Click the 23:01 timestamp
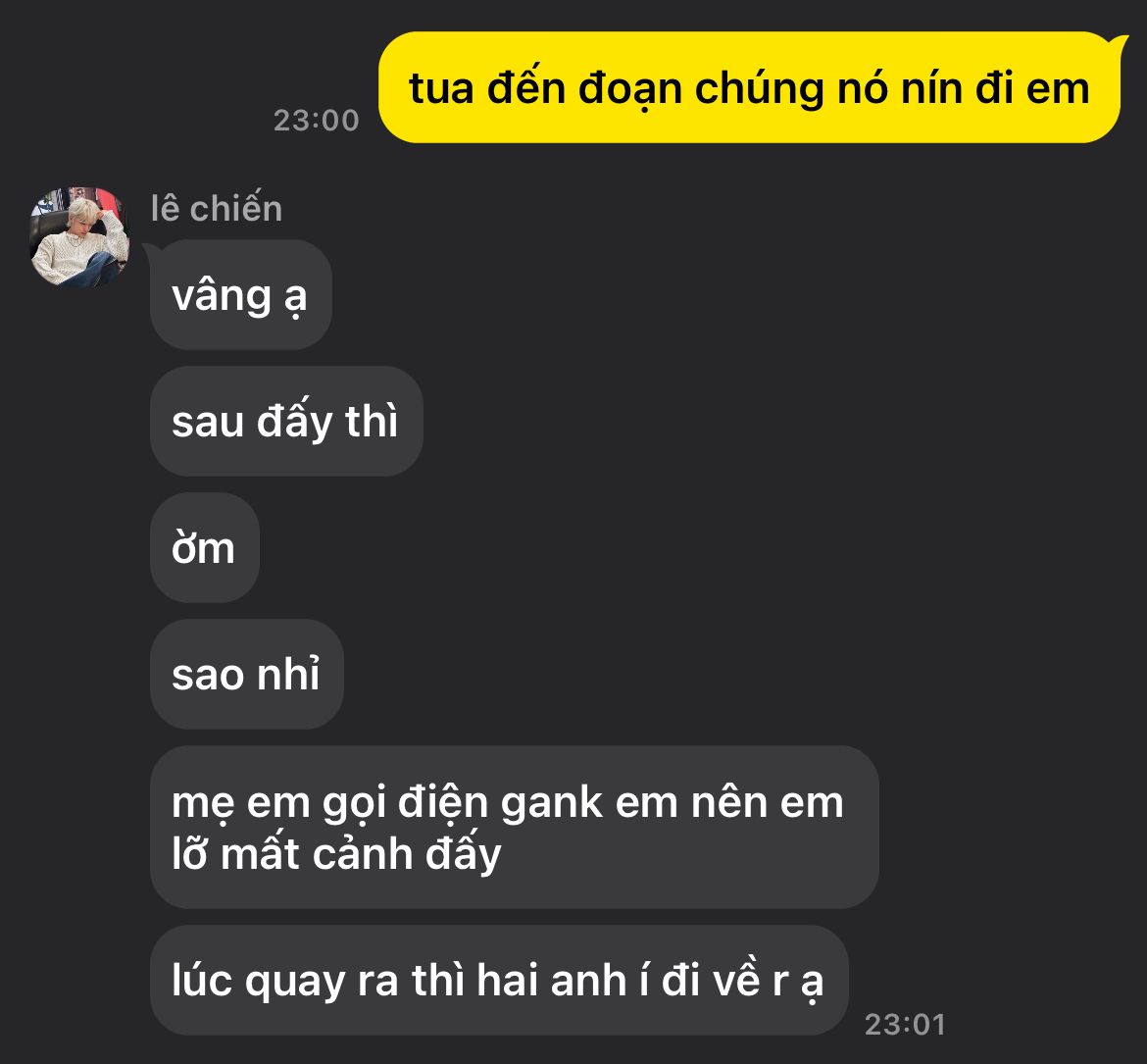Image resolution: width=1147 pixels, height=1064 pixels. tap(905, 1025)
